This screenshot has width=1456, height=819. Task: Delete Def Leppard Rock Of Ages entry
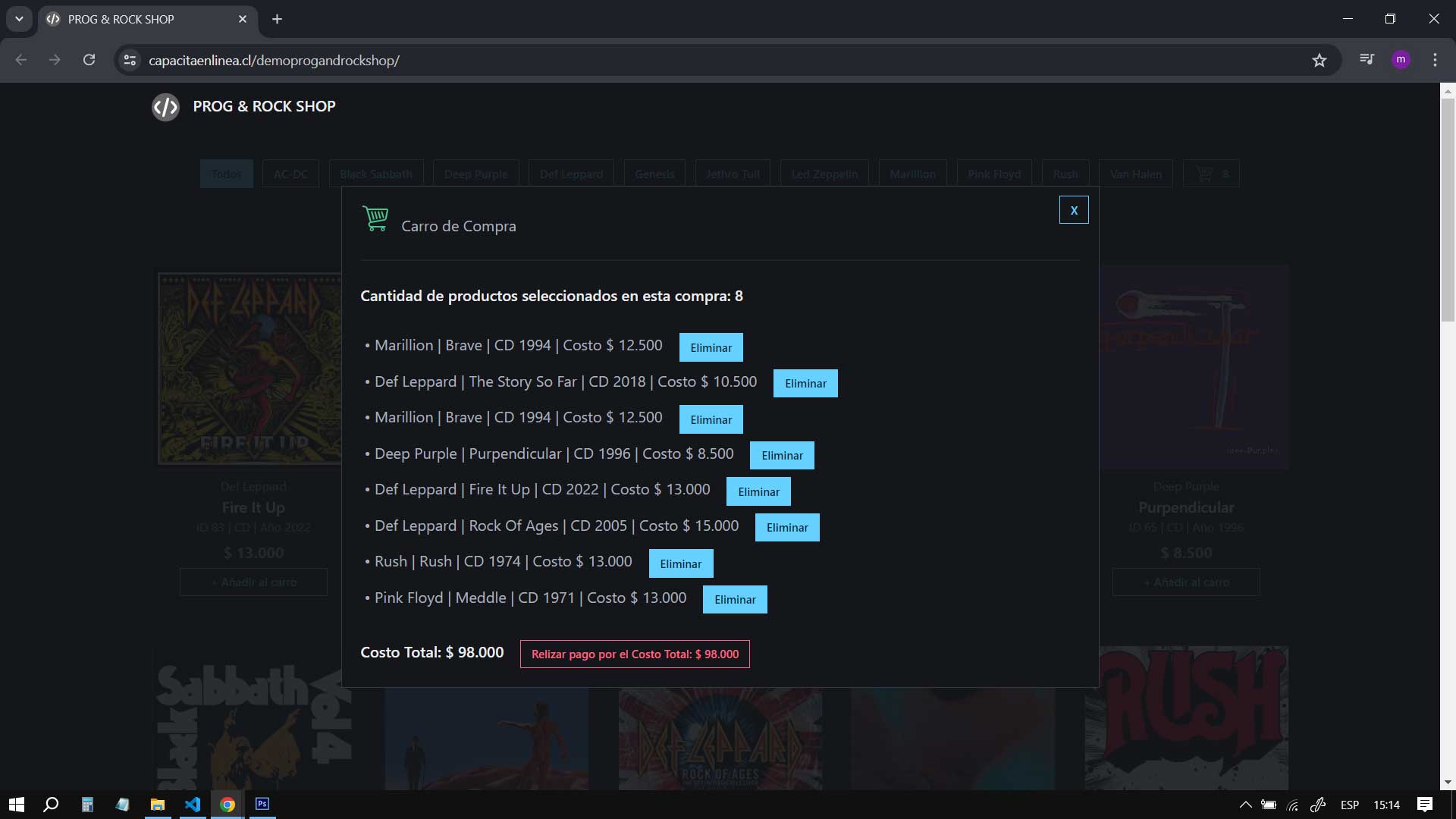pyautogui.click(x=787, y=528)
